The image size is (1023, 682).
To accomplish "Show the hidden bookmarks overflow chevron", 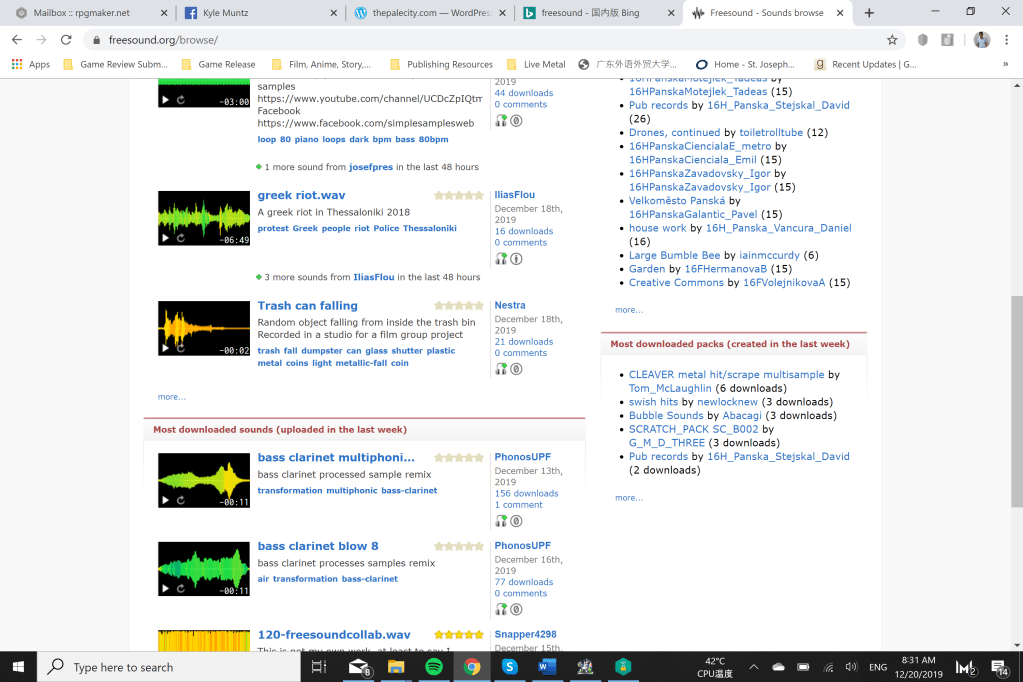I will click(1005, 64).
